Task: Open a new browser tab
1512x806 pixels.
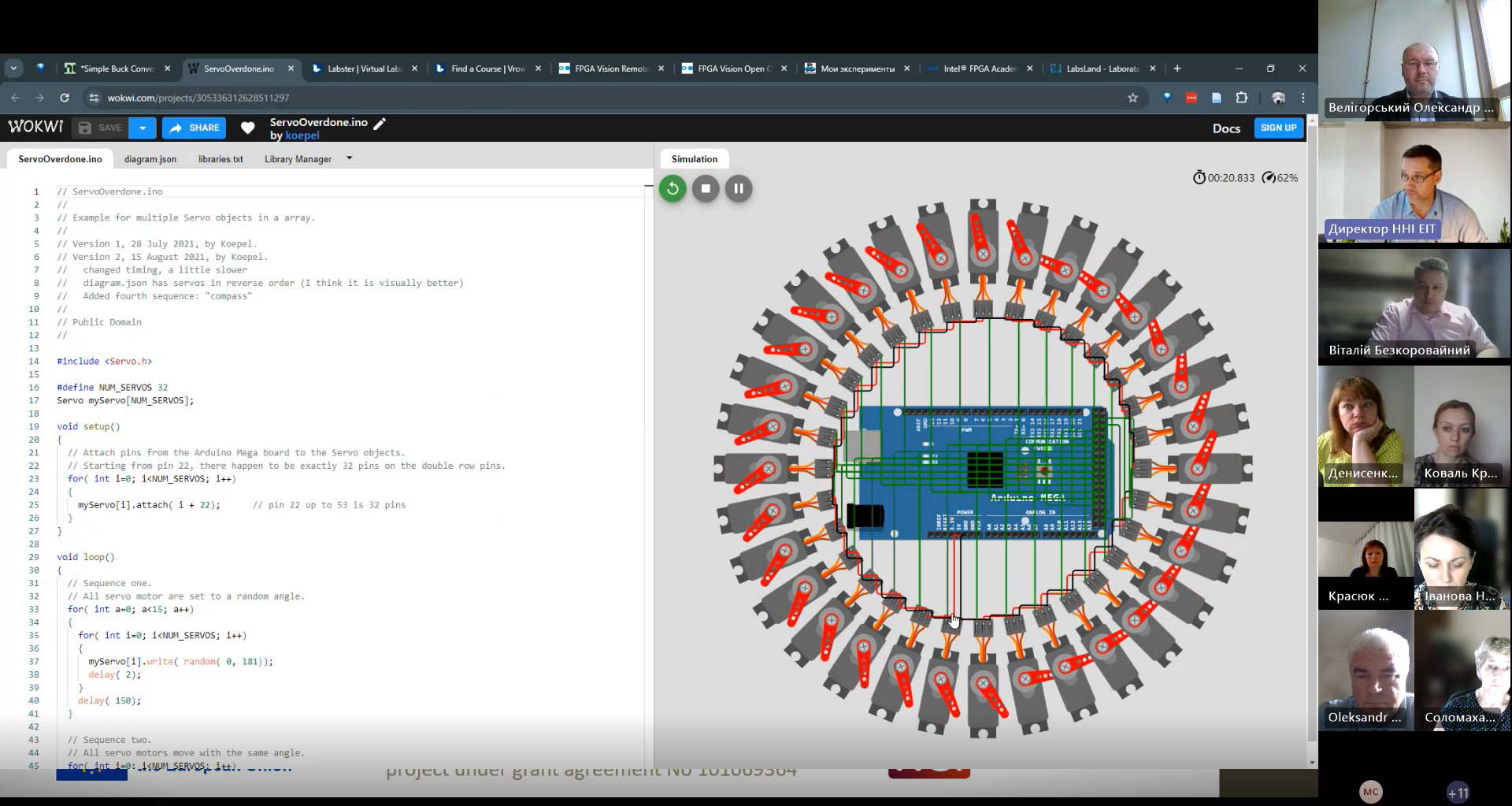Action: (1177, 69)
